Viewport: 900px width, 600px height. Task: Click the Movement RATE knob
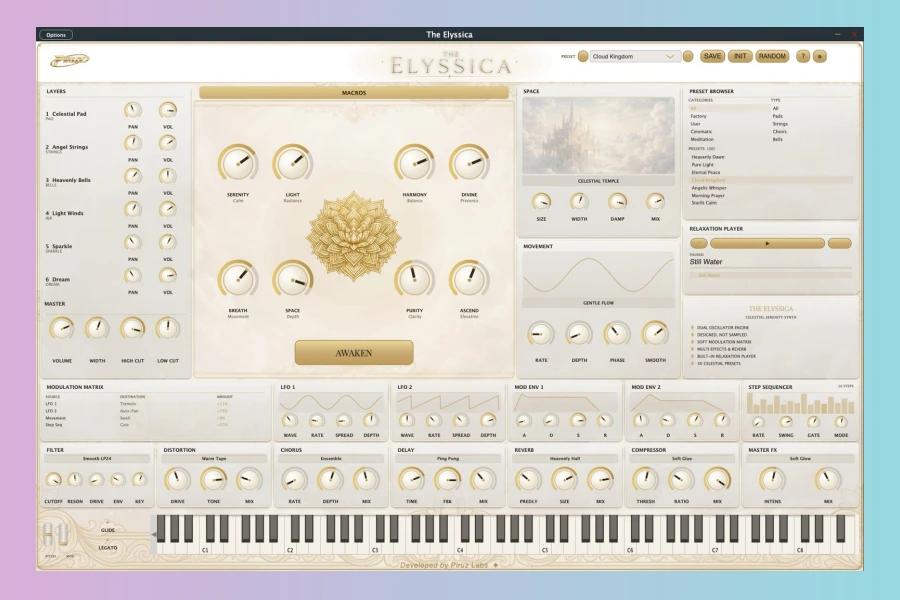coord(541,334)
